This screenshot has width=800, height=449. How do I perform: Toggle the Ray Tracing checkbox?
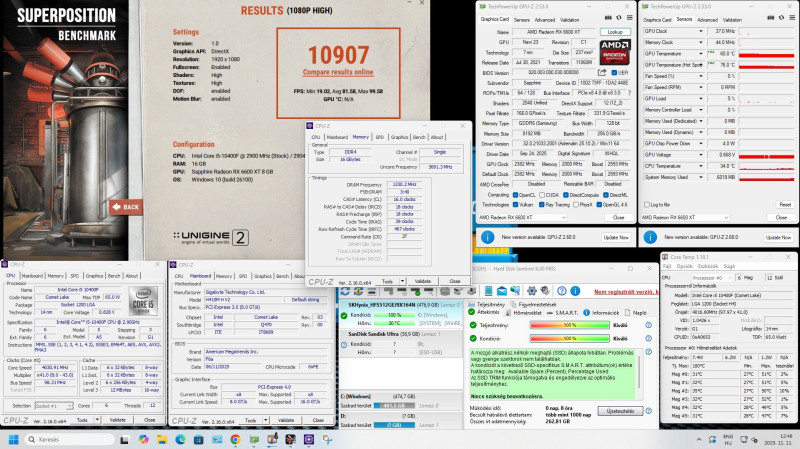(x=542, y=205)
